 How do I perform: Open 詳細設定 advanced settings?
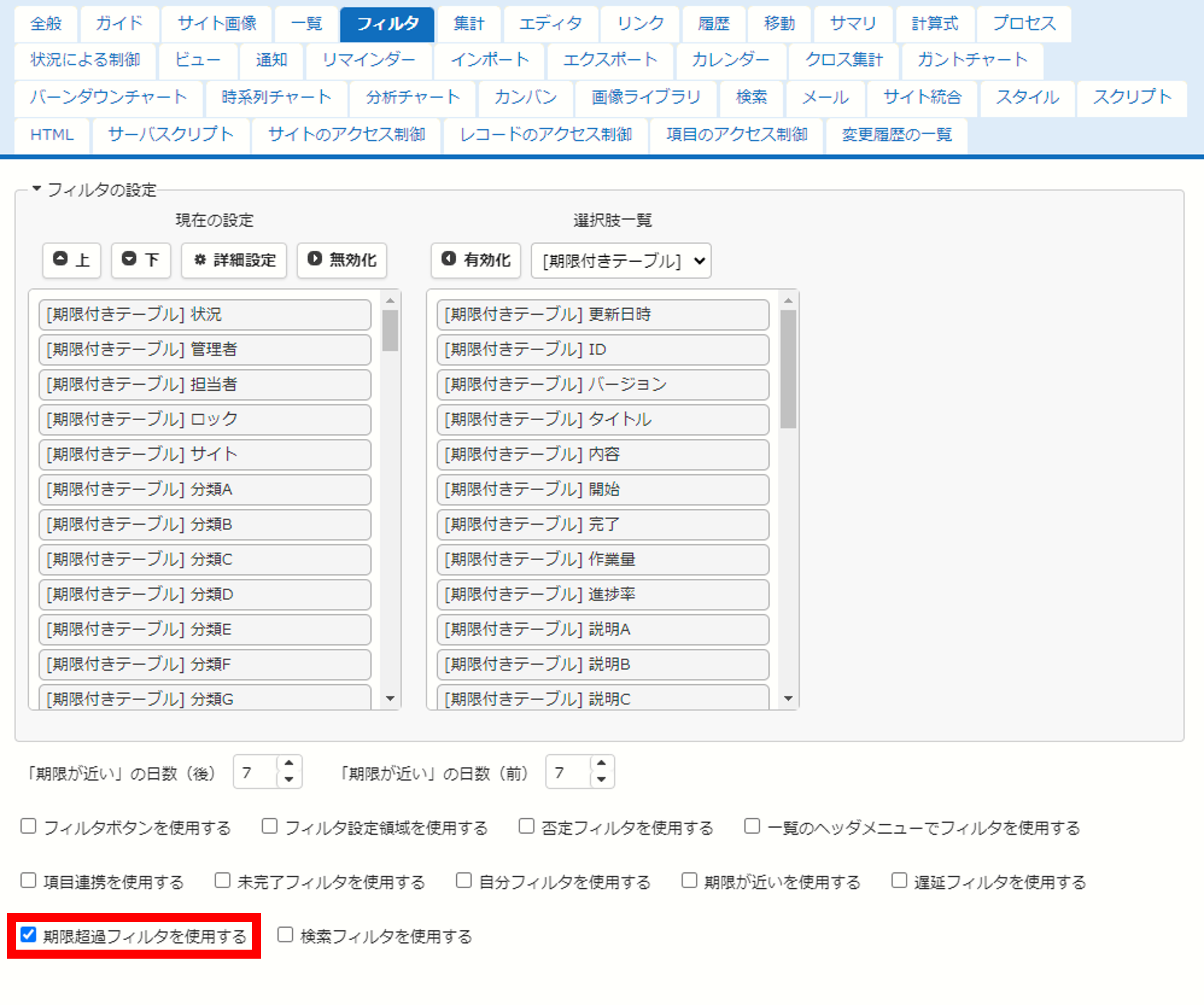(x=234, y=260)
